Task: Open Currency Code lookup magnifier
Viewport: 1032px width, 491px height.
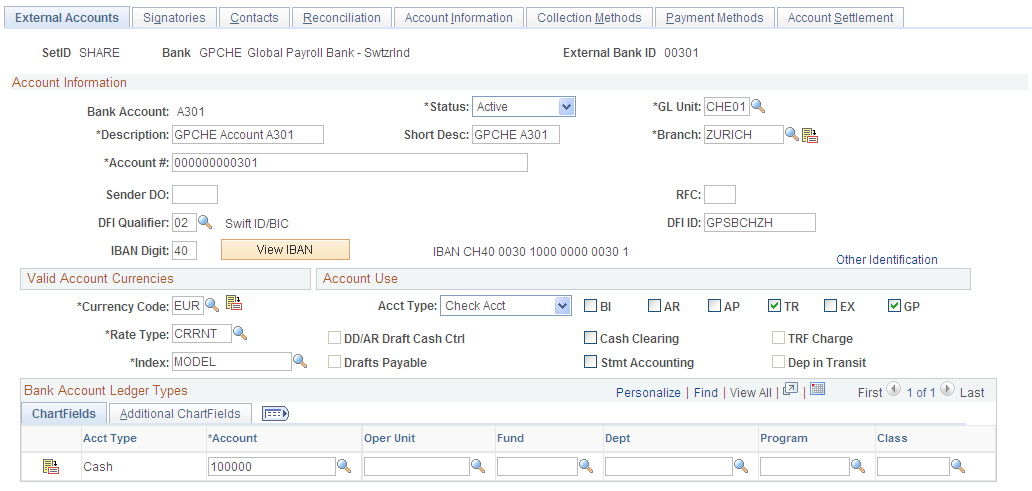Action: click(x=212, y=304)
